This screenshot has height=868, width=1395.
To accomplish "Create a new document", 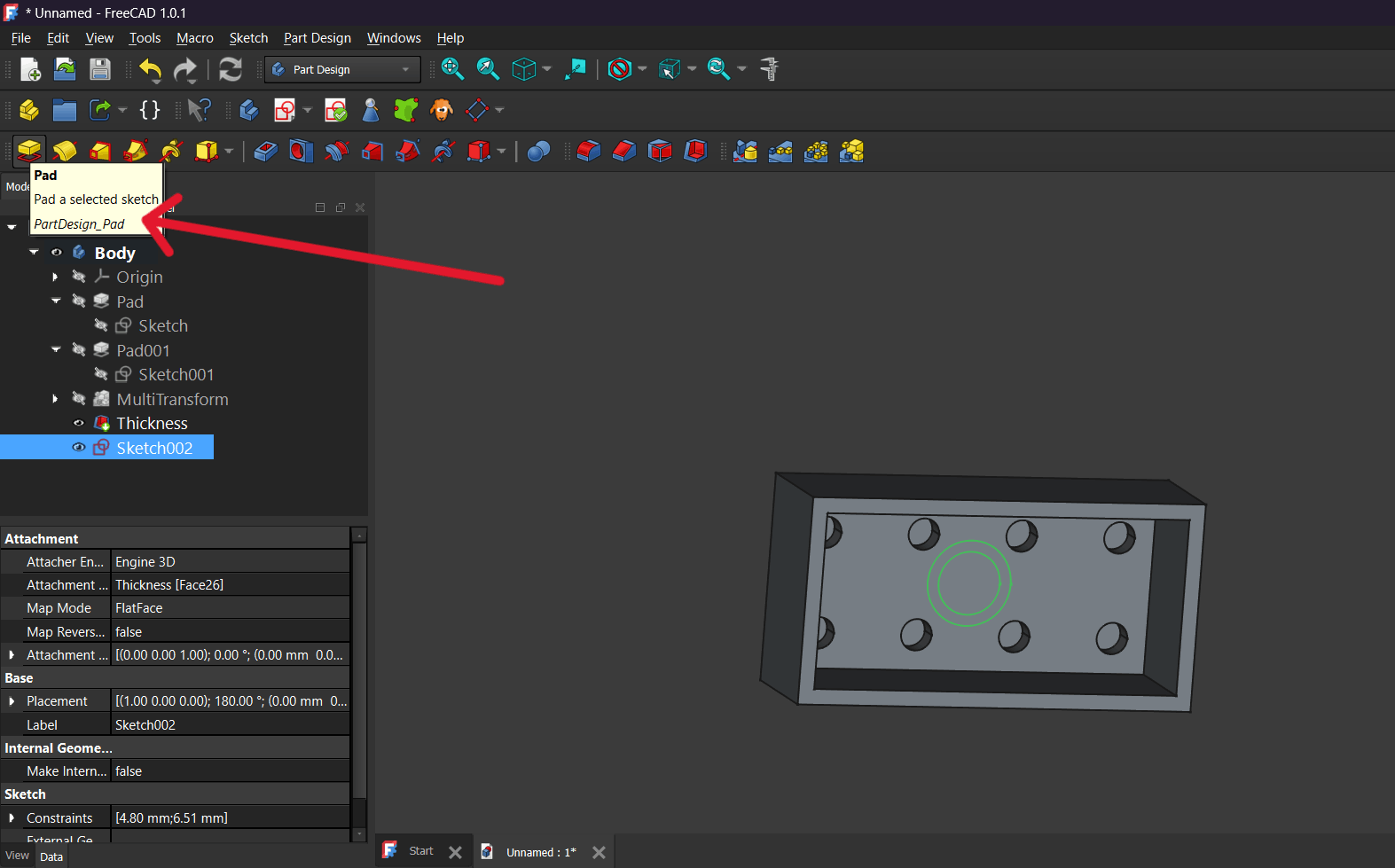I will [x=29, y=69].
